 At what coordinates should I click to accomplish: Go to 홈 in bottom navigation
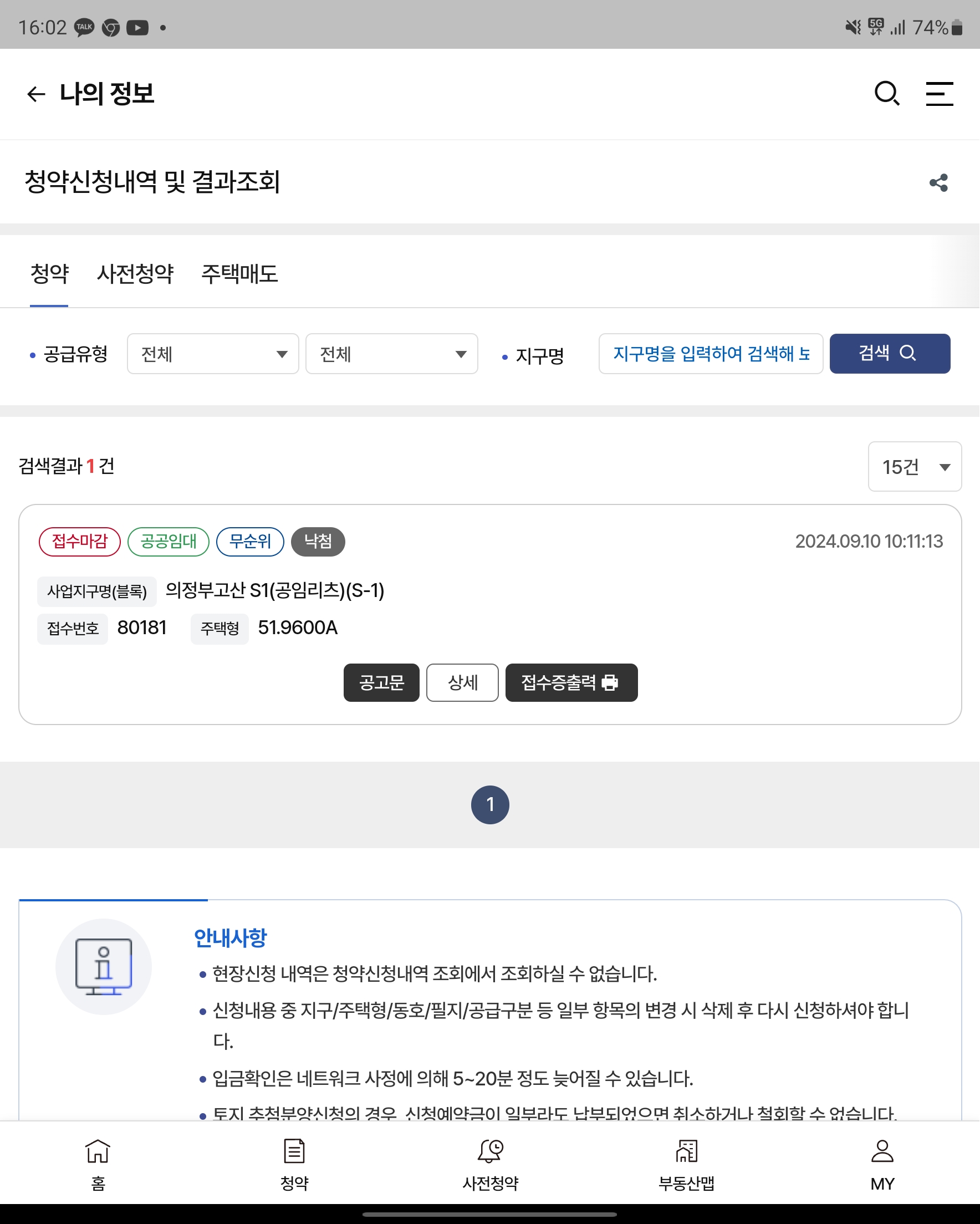[98, 1164]
